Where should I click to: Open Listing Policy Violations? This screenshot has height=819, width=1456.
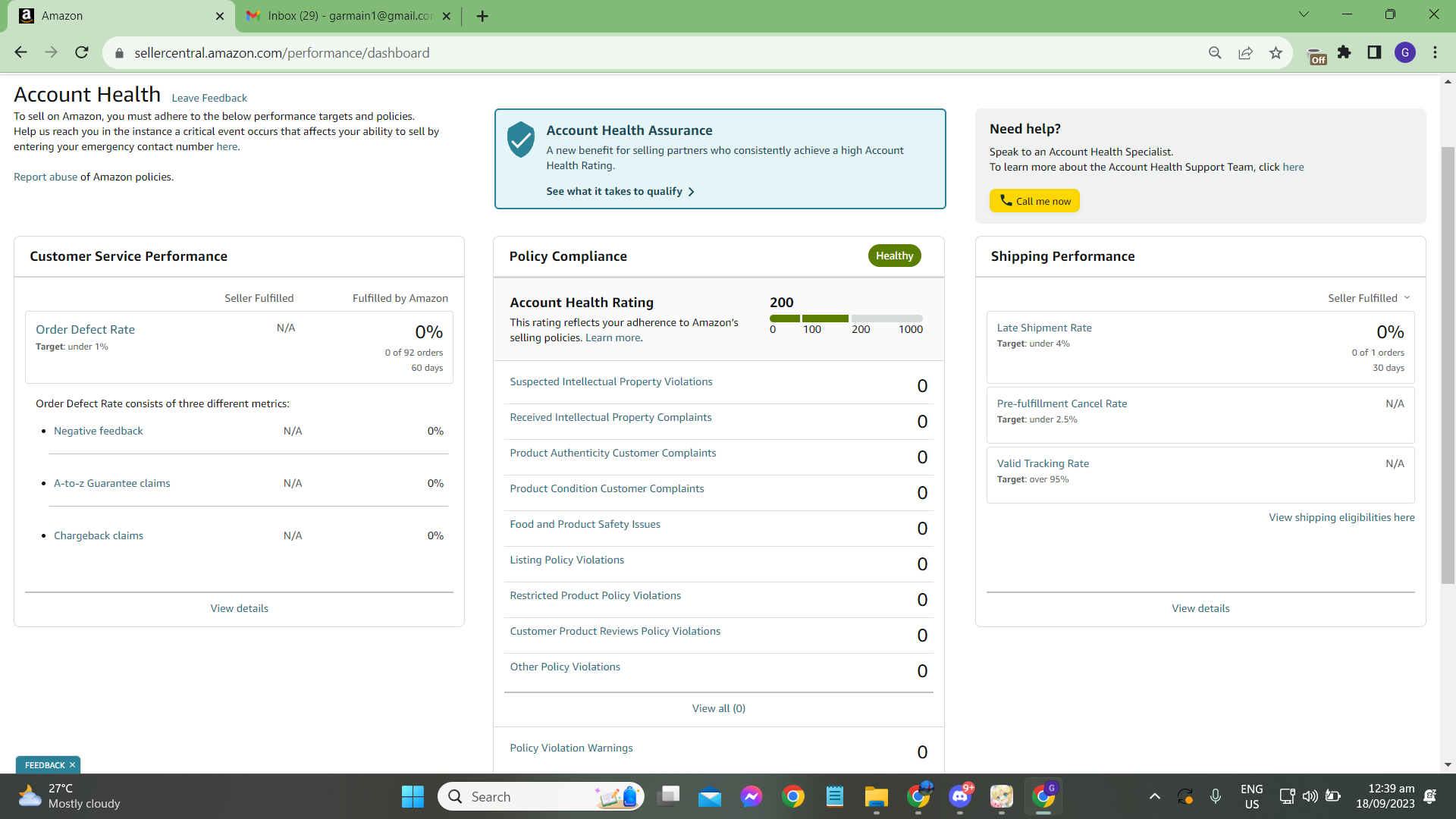(567, 560)
